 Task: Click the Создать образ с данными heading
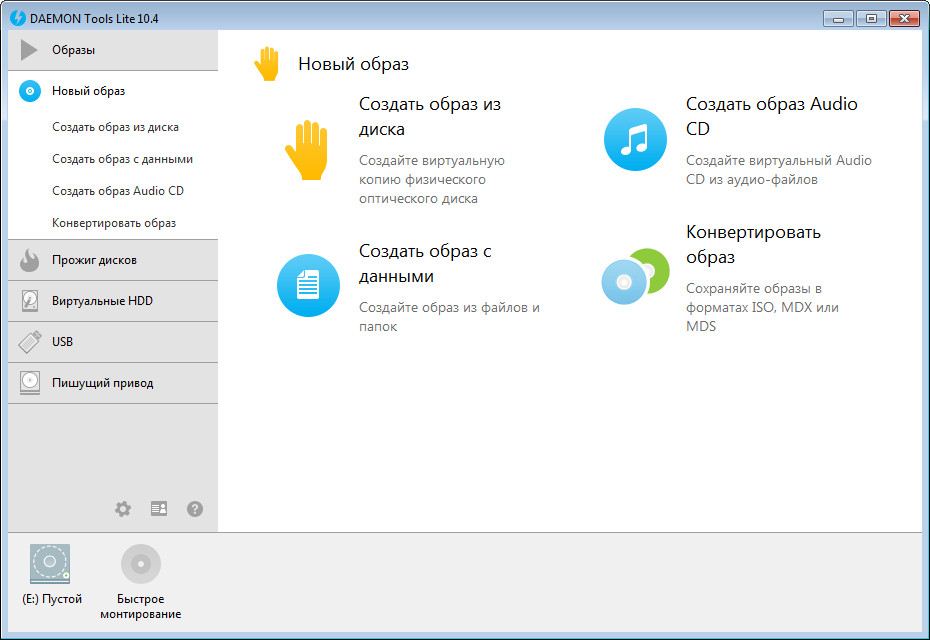(x=425, y=263)
